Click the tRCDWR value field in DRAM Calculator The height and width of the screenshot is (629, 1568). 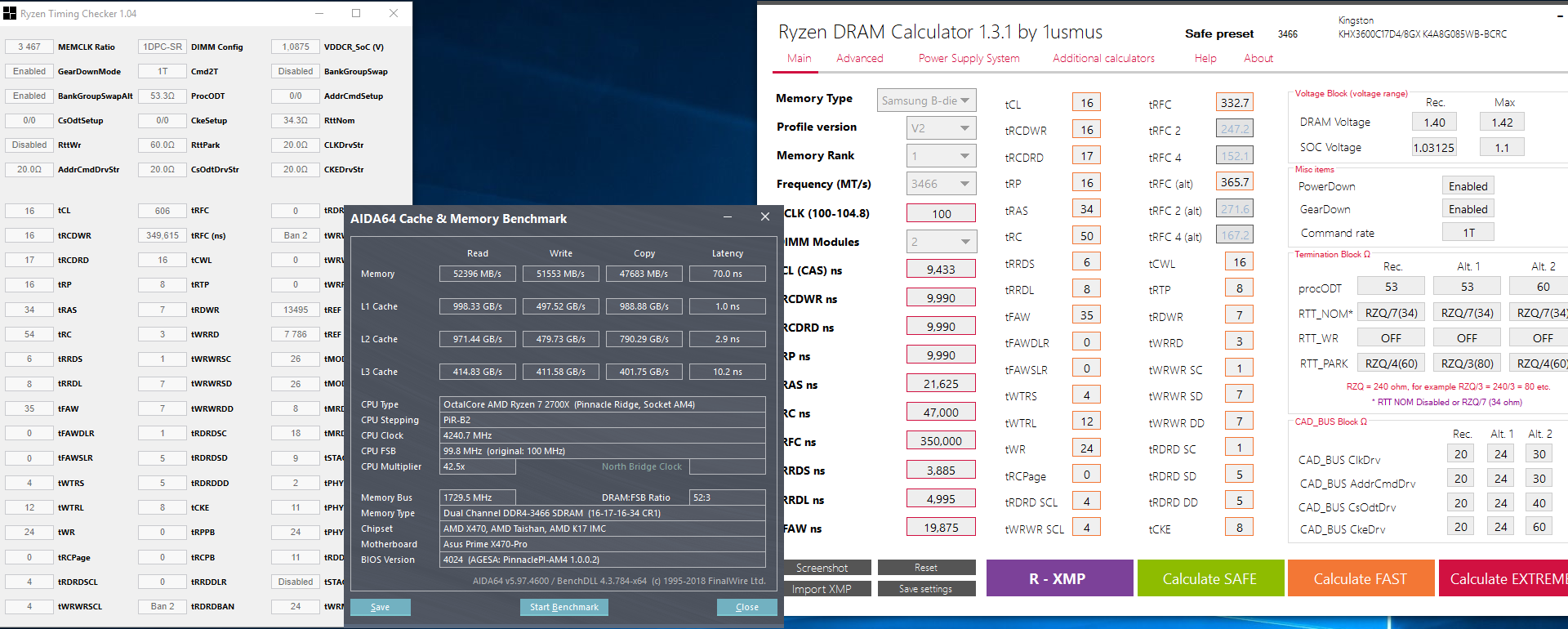[1086, 129]
